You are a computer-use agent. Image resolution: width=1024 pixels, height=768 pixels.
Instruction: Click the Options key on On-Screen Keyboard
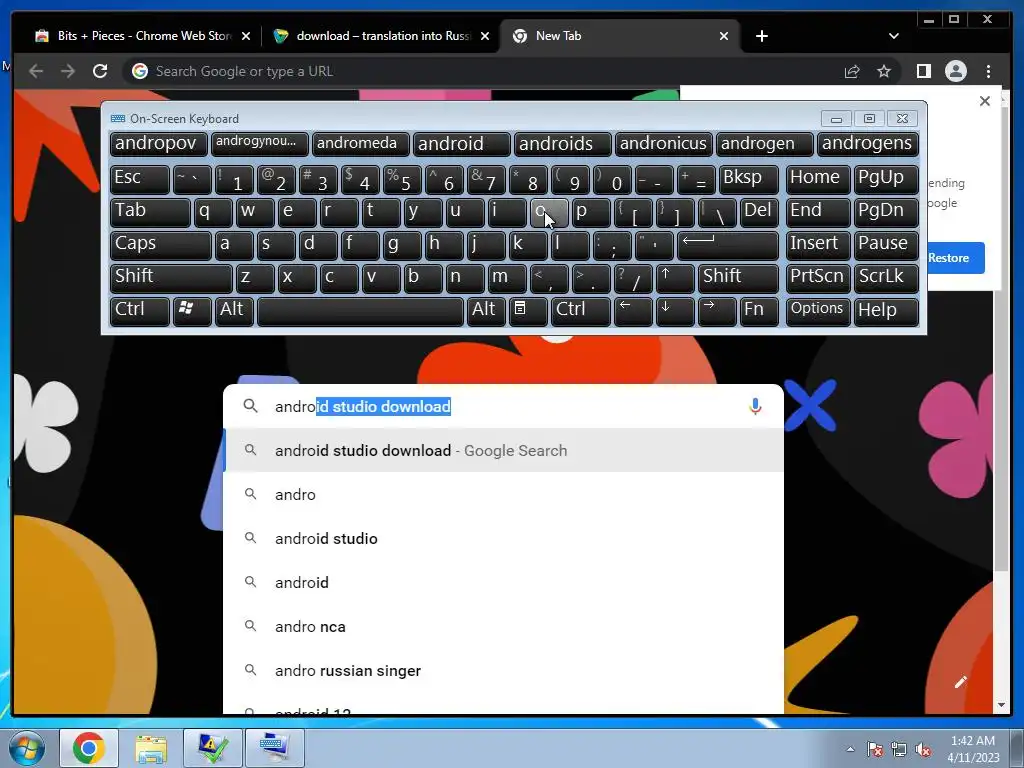tap(818, 310)
